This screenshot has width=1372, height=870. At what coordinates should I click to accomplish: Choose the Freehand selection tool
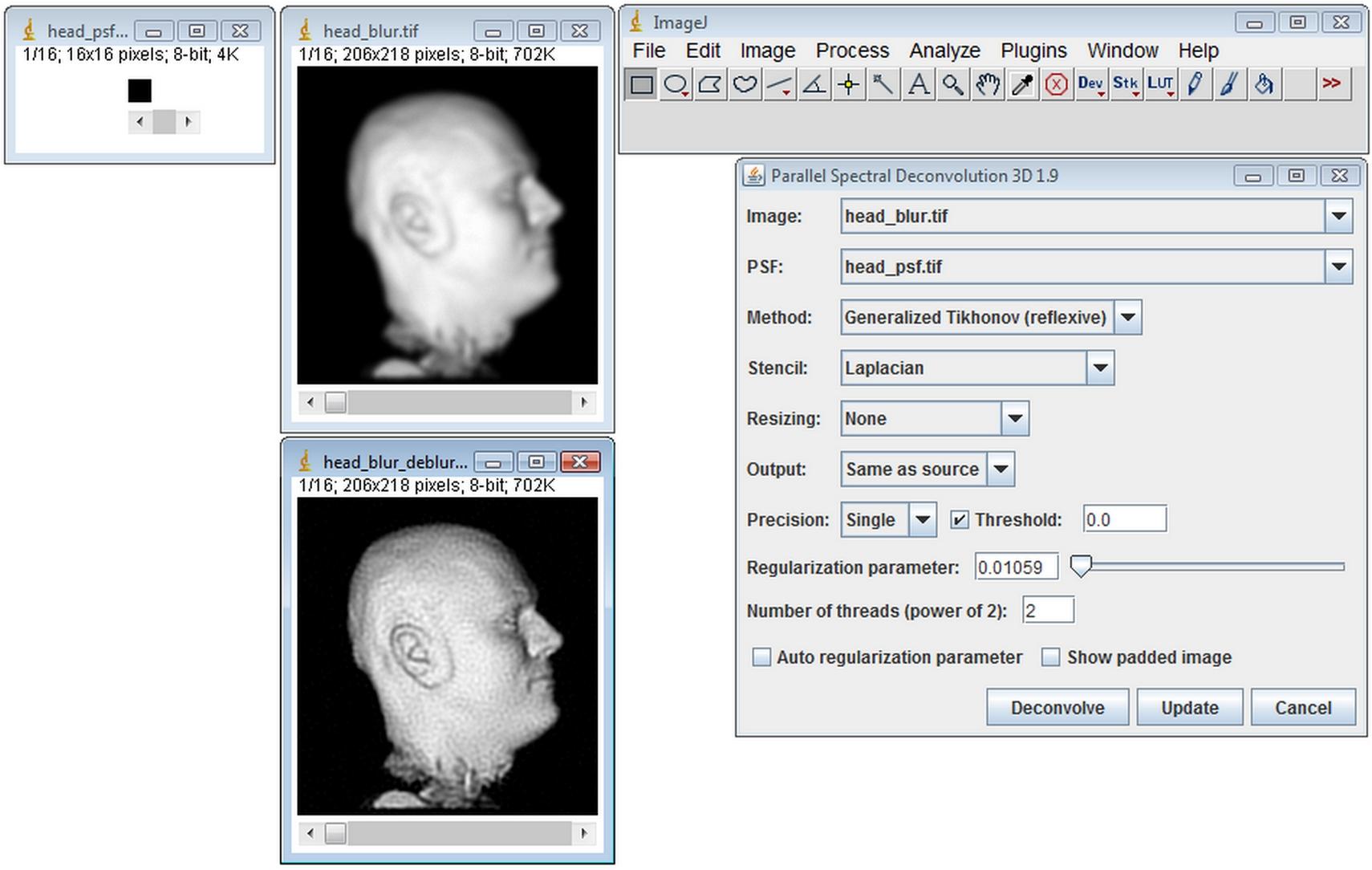coord(745,84)
